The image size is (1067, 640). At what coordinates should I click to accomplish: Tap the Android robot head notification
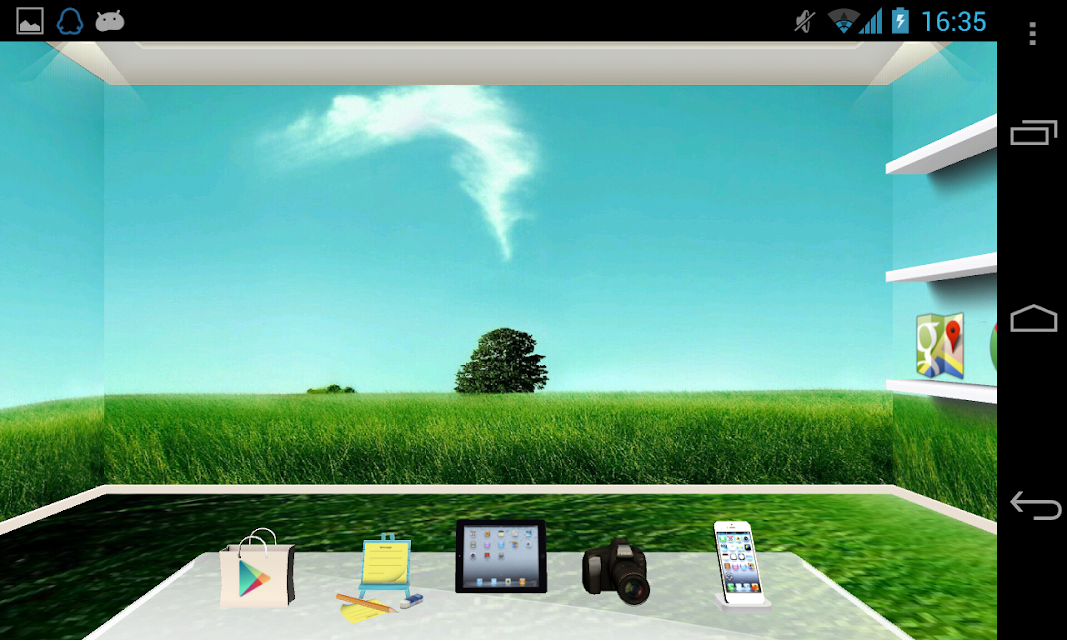110,21
